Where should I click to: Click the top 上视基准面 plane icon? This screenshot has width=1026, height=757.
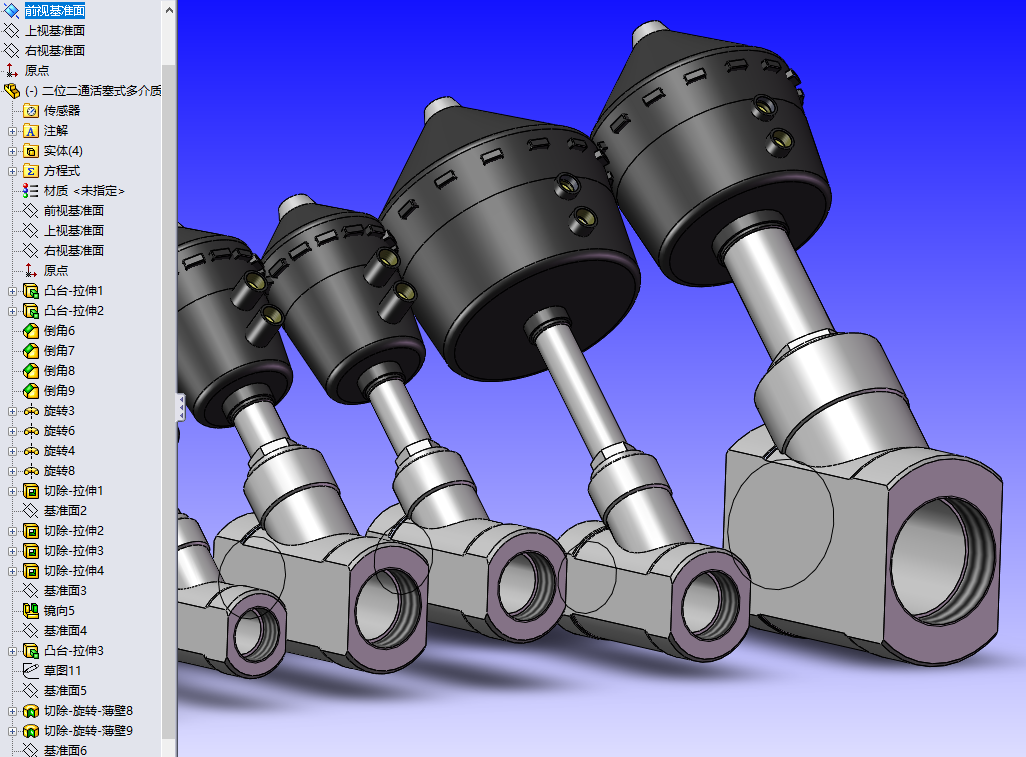click(12, 31)
